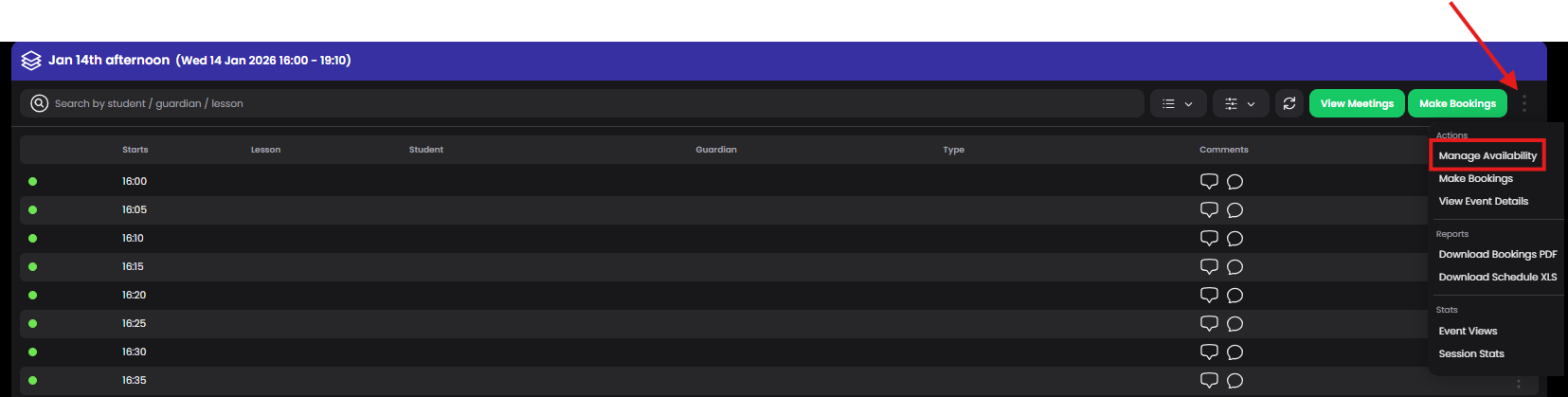
Task: Click the round chat icon for 16:00
Action: pyautogui.click(x=1235, y=181)
